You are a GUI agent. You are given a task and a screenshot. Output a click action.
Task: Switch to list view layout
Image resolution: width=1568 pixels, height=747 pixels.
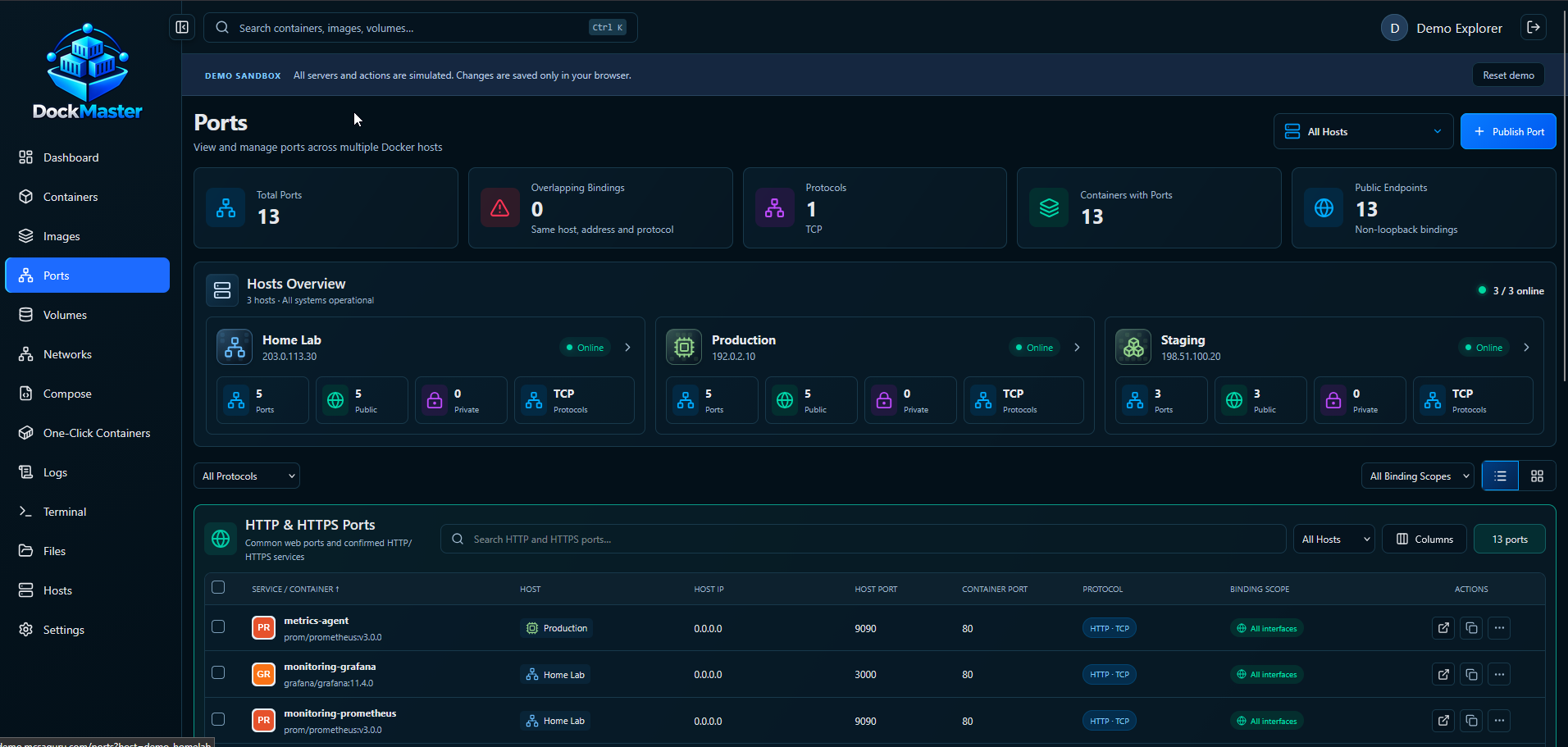tap(1500, 476)
